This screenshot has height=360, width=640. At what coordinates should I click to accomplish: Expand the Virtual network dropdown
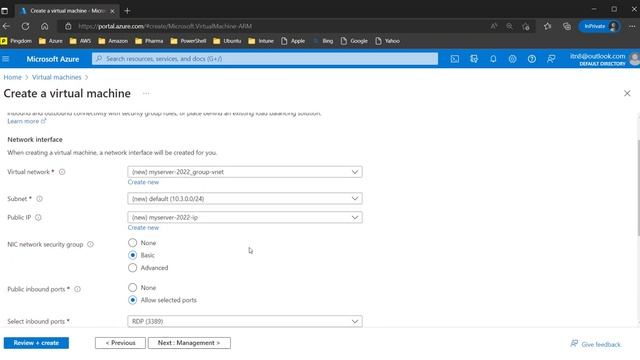[x=245, y=172]
